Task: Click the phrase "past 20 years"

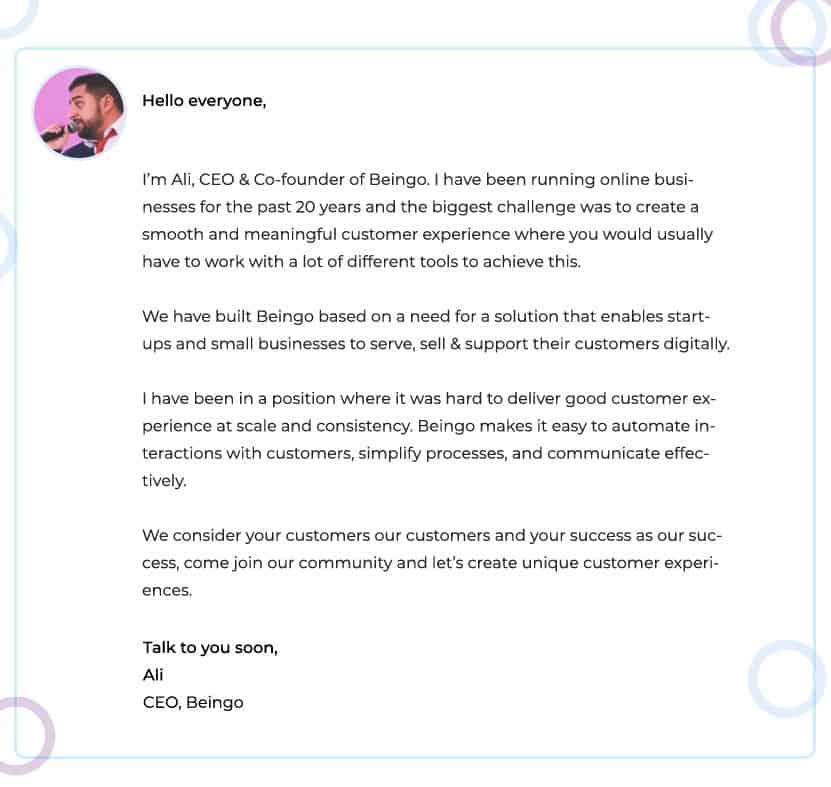Action: [309, 207]
